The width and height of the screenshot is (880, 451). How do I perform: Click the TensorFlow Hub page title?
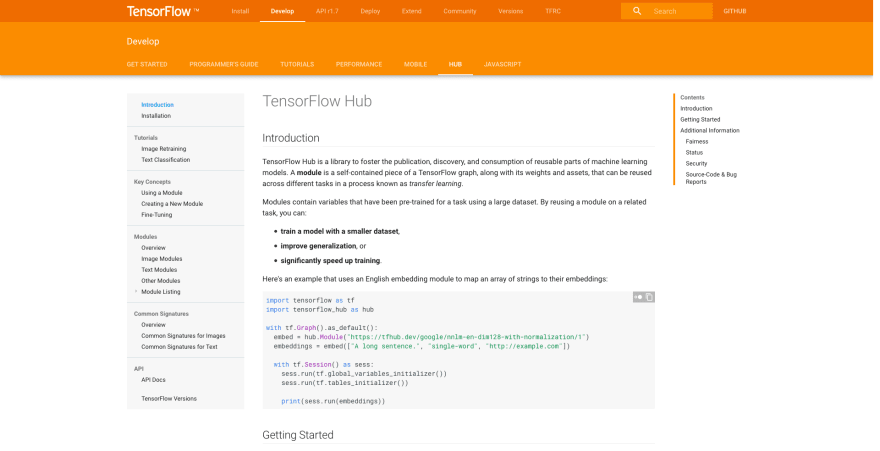click(317, 102)
